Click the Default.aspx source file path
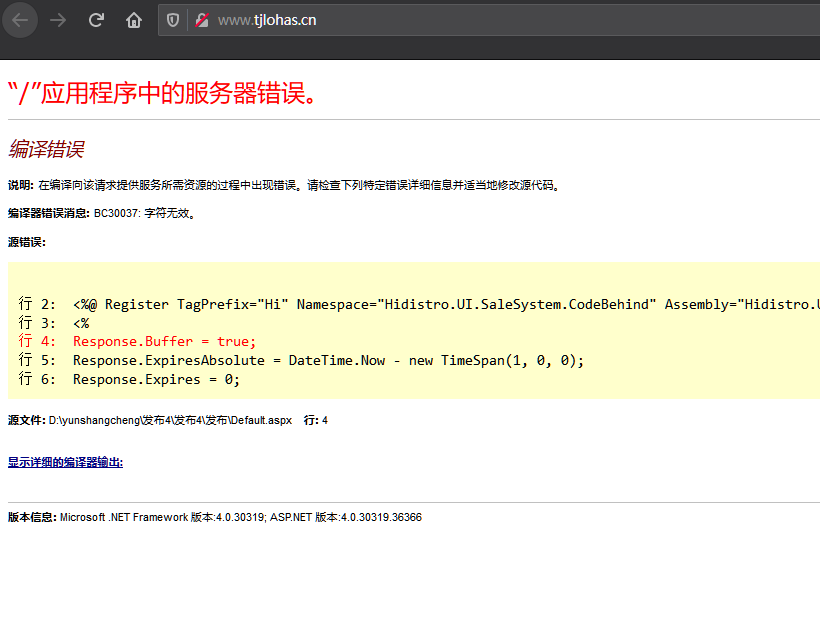Image resolution: width=820 pixels, height=618 pixels. [x=170, y=420]
